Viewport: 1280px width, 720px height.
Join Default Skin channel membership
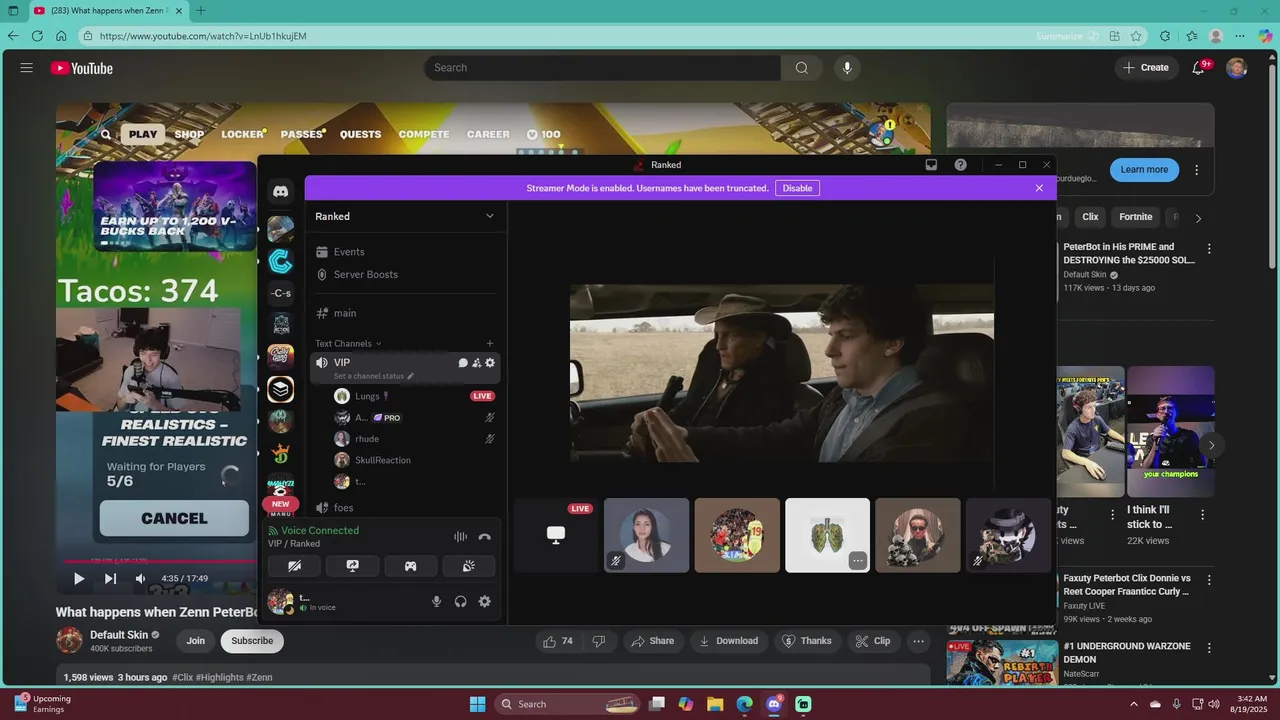pos(195,641)
